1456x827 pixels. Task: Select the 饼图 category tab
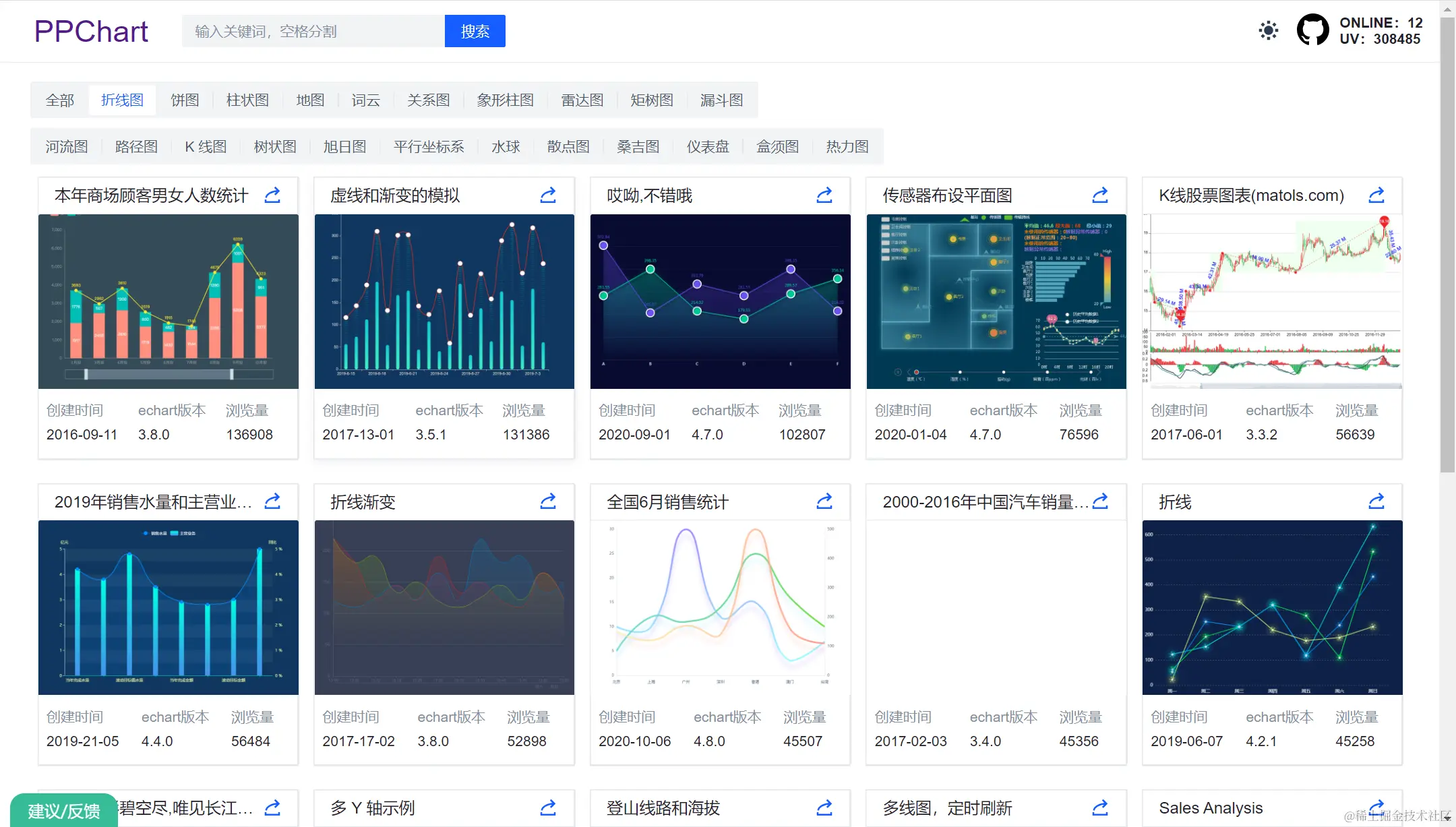pyautogui.click(x=185, y=100)
